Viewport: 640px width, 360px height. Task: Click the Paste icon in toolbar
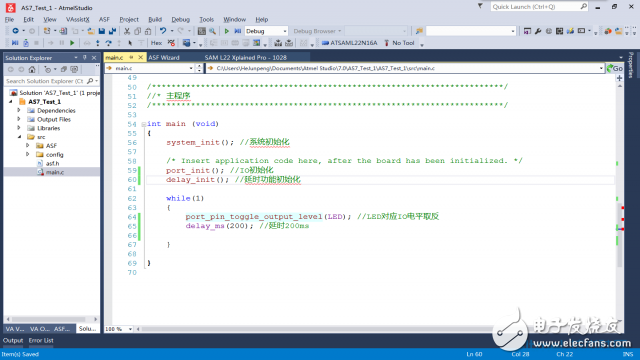148,31
